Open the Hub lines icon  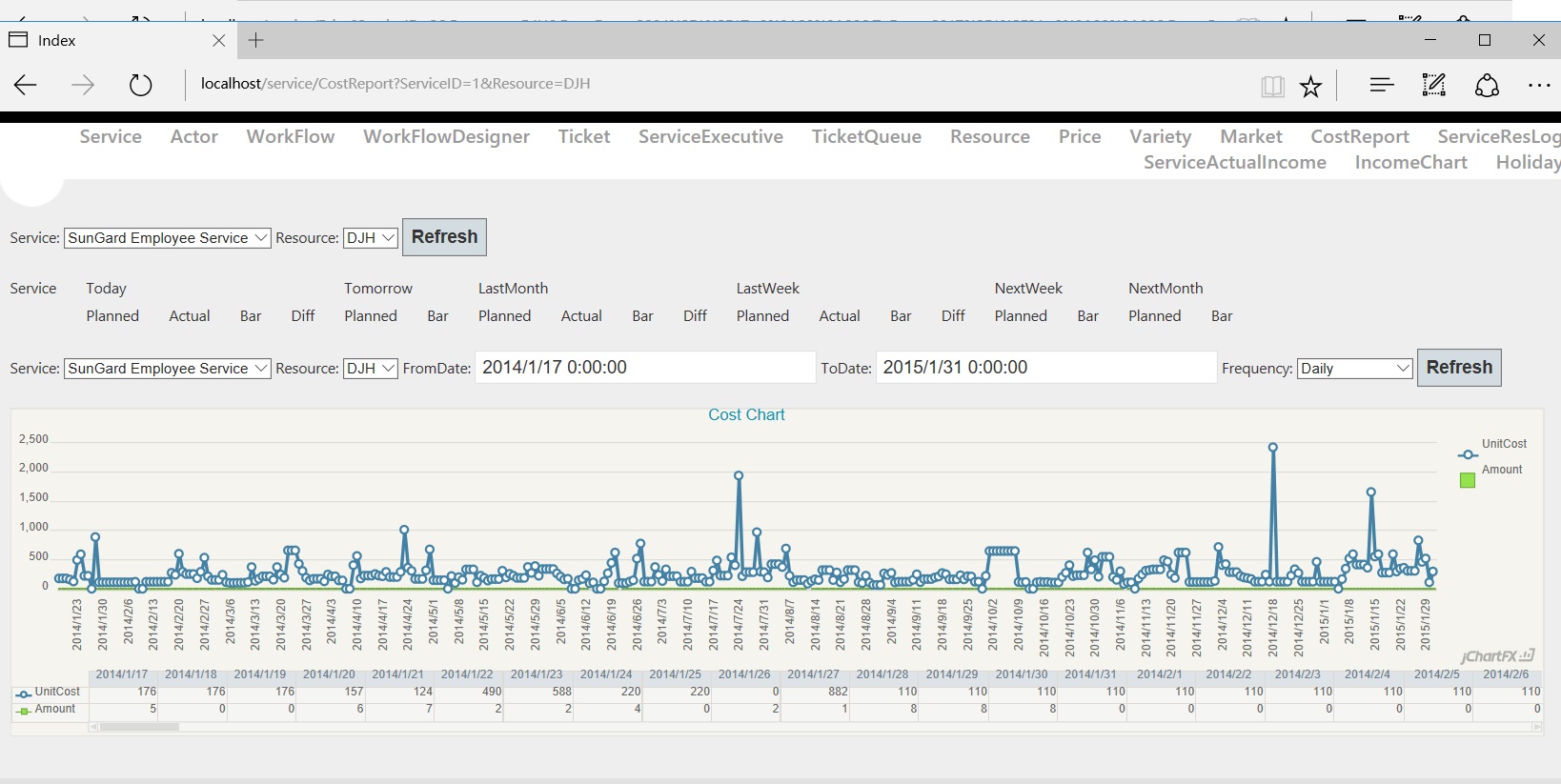tap(1381, 85)
